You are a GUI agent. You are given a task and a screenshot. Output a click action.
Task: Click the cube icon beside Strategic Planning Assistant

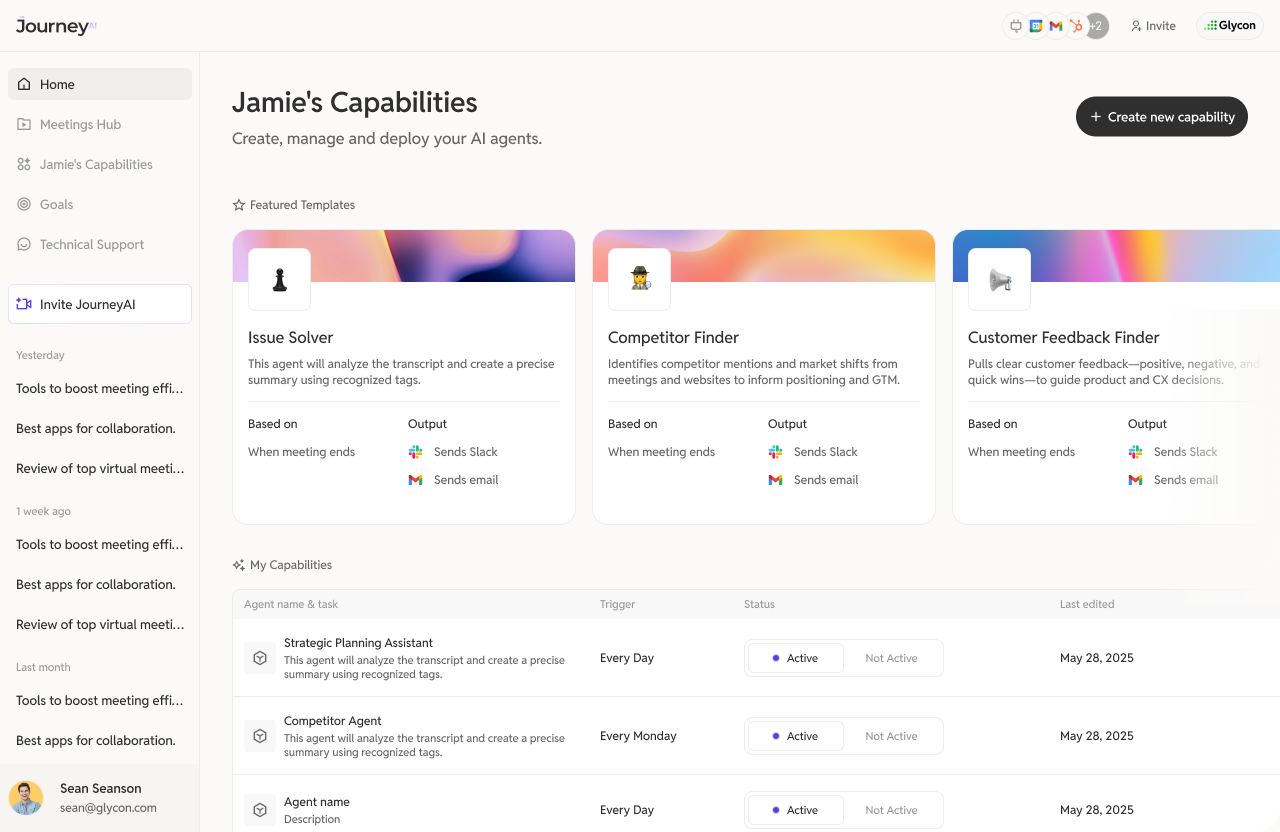click(260, 658)
